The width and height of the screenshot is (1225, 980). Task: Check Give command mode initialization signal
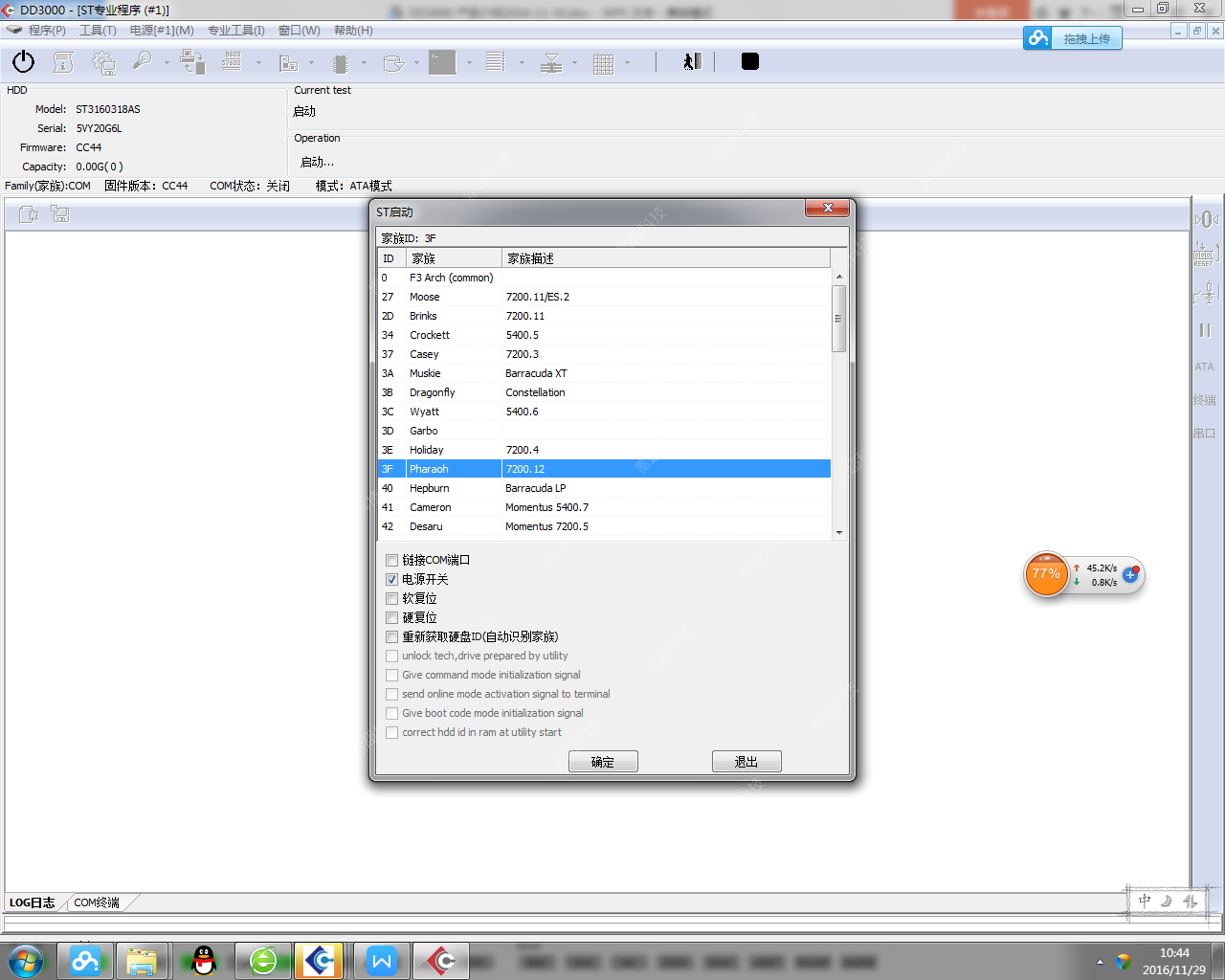tap(391, 675)
